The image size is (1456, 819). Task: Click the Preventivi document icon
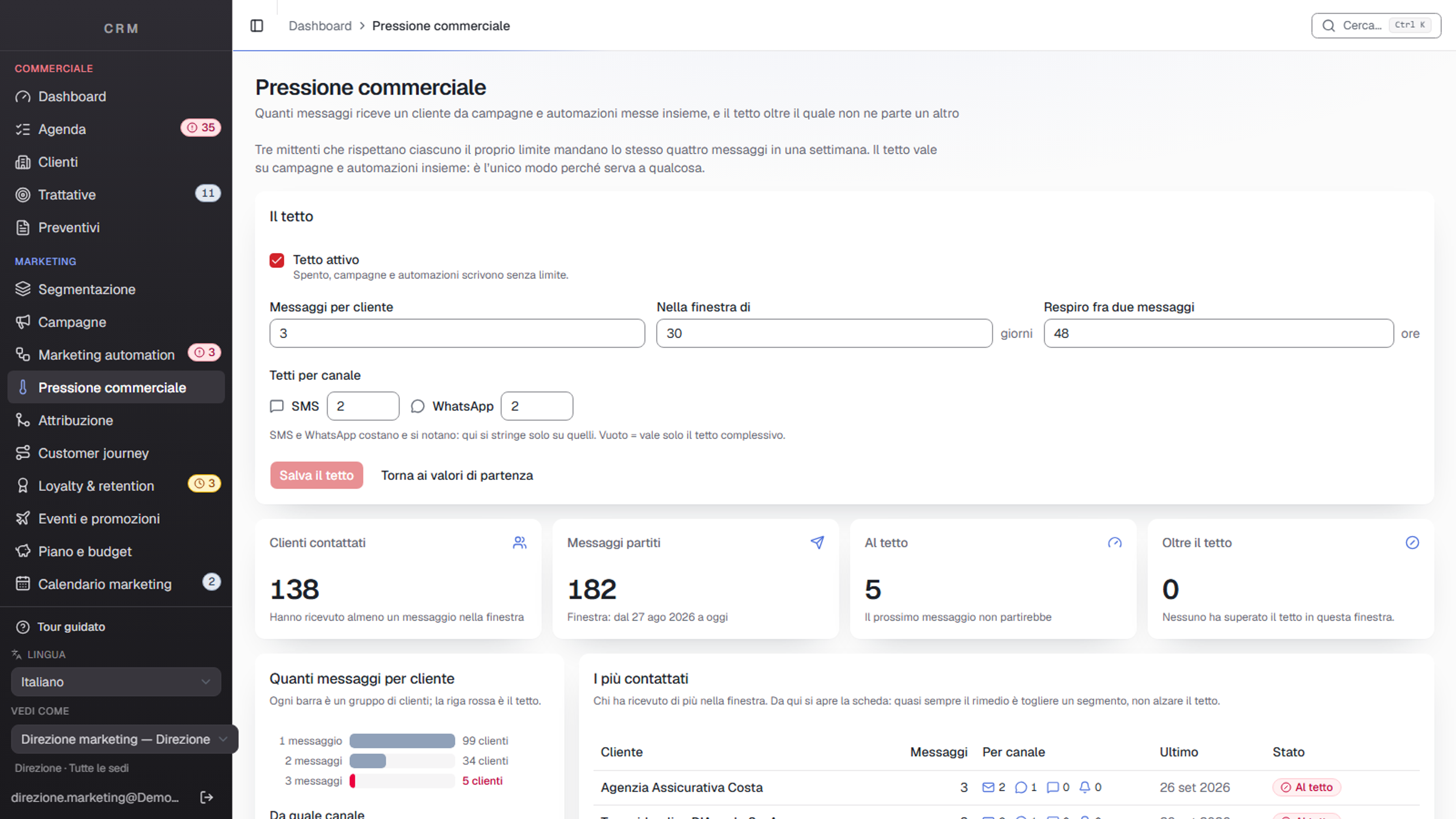pos(23,228)
